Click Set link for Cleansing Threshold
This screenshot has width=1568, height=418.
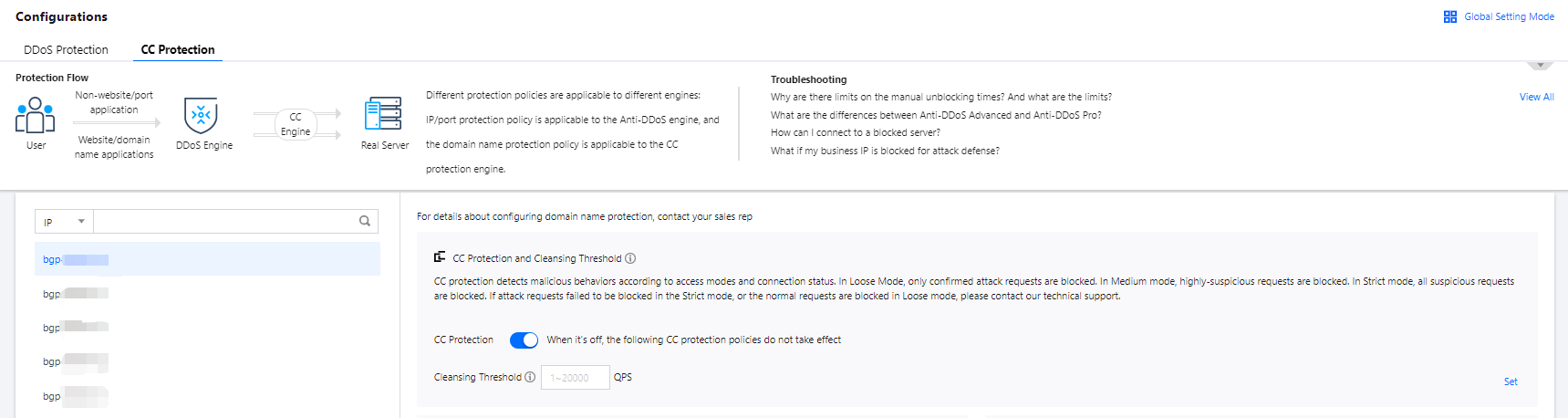(1511, 381)
